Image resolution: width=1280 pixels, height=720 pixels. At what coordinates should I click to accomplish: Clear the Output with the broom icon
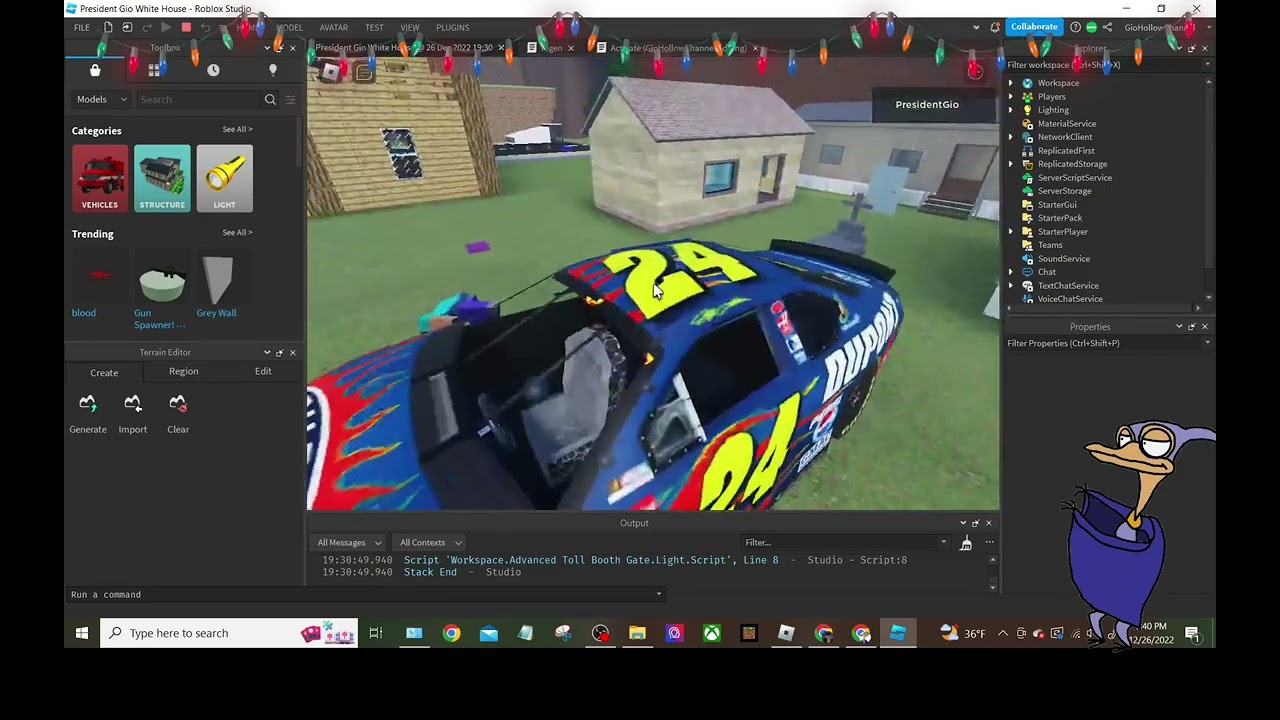point(966,543)
